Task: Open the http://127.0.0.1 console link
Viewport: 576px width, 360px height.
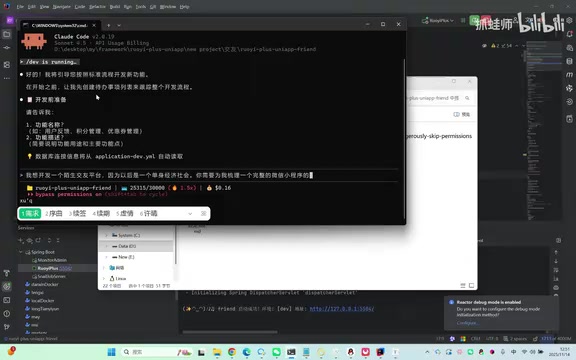Action: (x=342, y=309)
